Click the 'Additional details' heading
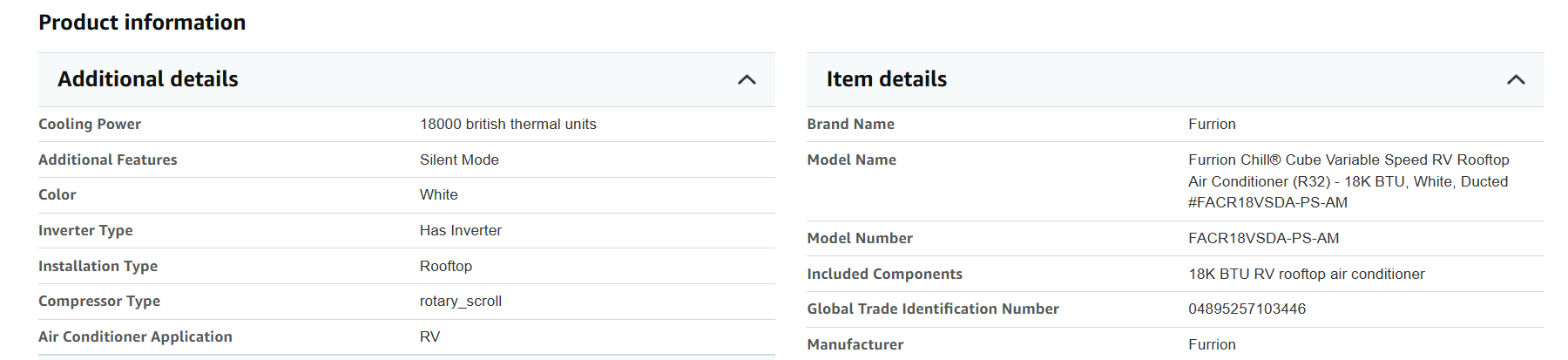1568x360 pixels. tap(148, 79)
